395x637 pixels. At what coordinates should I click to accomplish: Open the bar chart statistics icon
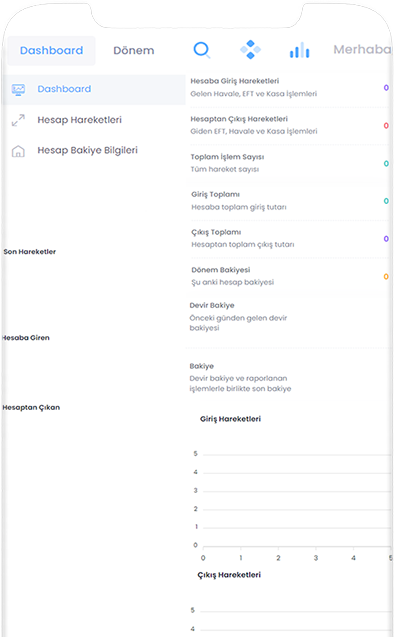click(300, 50)
